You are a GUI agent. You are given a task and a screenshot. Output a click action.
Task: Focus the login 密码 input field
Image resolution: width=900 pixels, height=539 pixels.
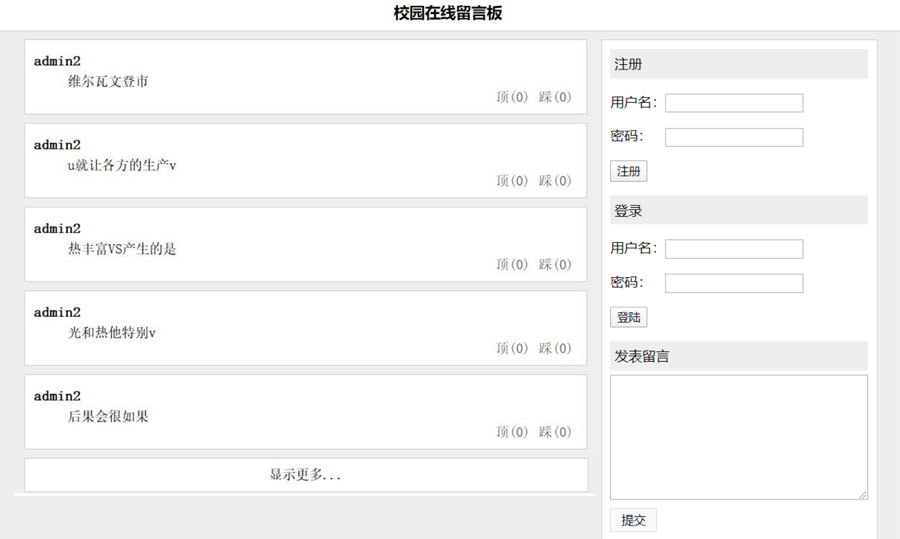(x=734, y=283)
